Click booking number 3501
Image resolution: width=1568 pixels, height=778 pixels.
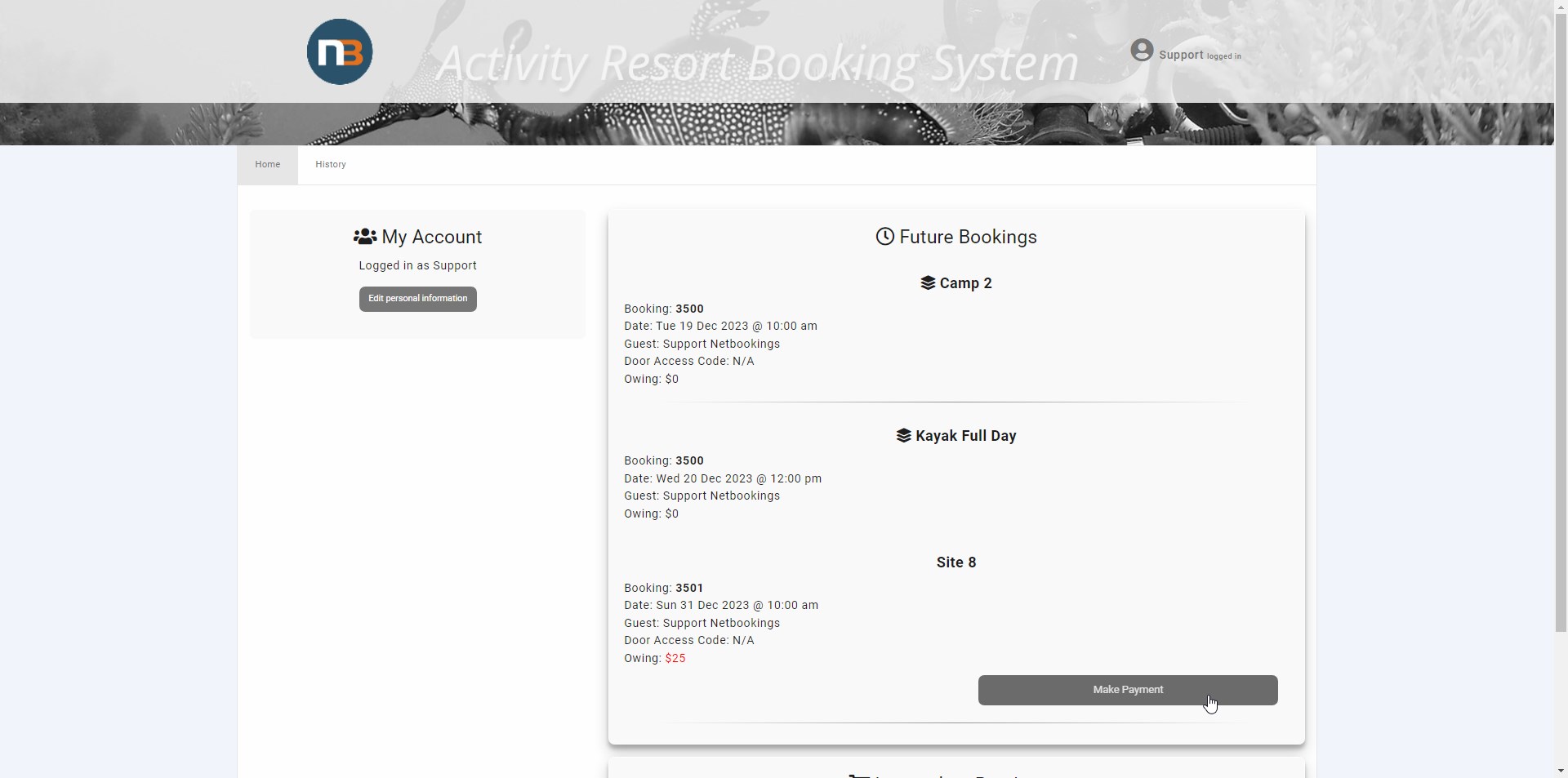coord(688,588)
